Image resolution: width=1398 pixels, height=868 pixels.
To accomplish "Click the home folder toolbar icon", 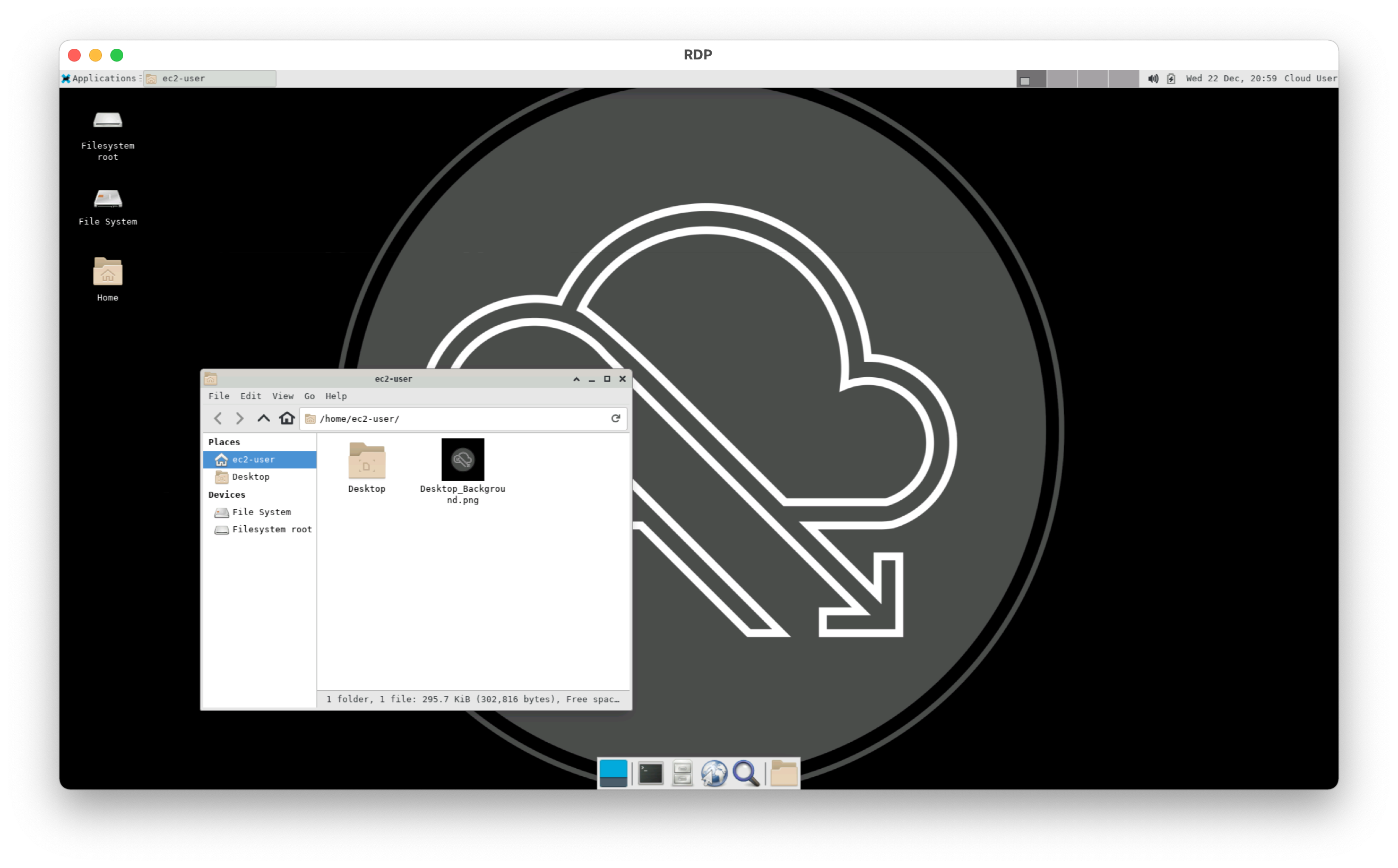I will coord(287,419).
